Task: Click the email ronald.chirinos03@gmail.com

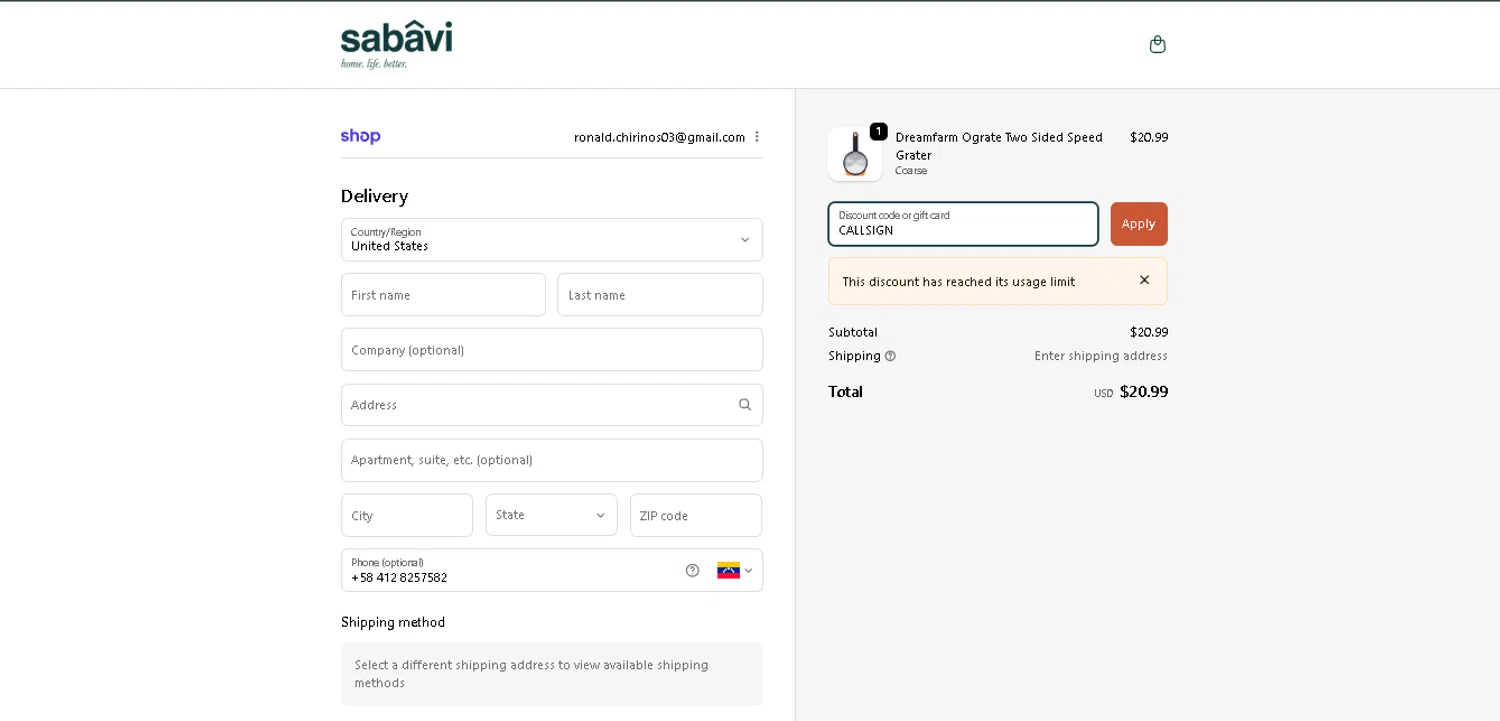Action: click(659, 137)
